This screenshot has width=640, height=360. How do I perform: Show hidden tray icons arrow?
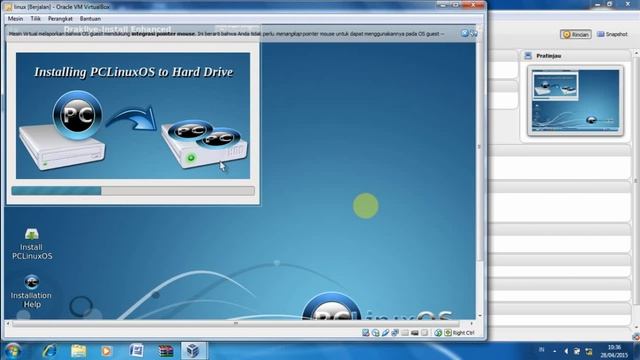point(554,351)
